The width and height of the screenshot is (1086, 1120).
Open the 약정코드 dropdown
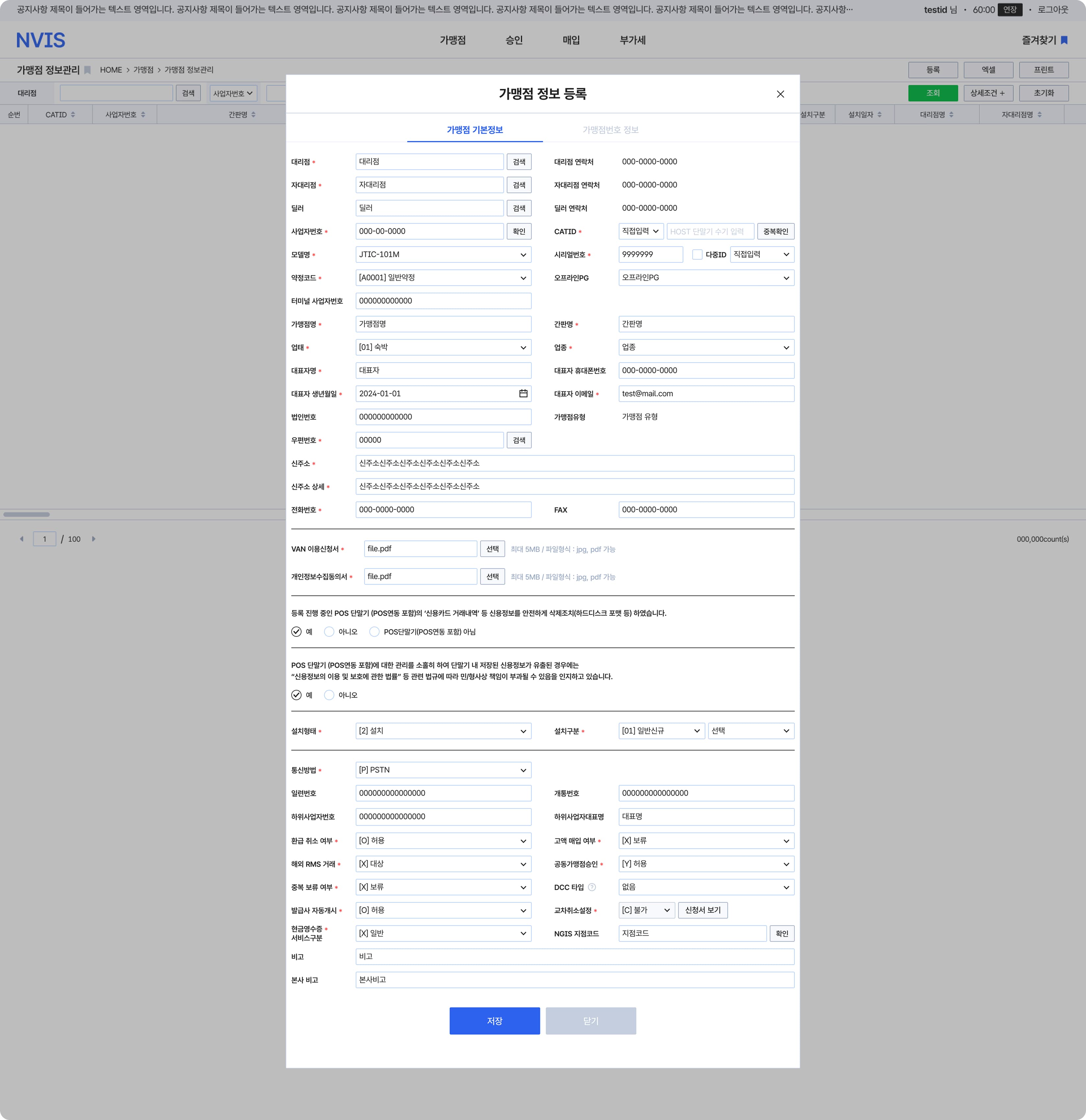click(443, 278)
